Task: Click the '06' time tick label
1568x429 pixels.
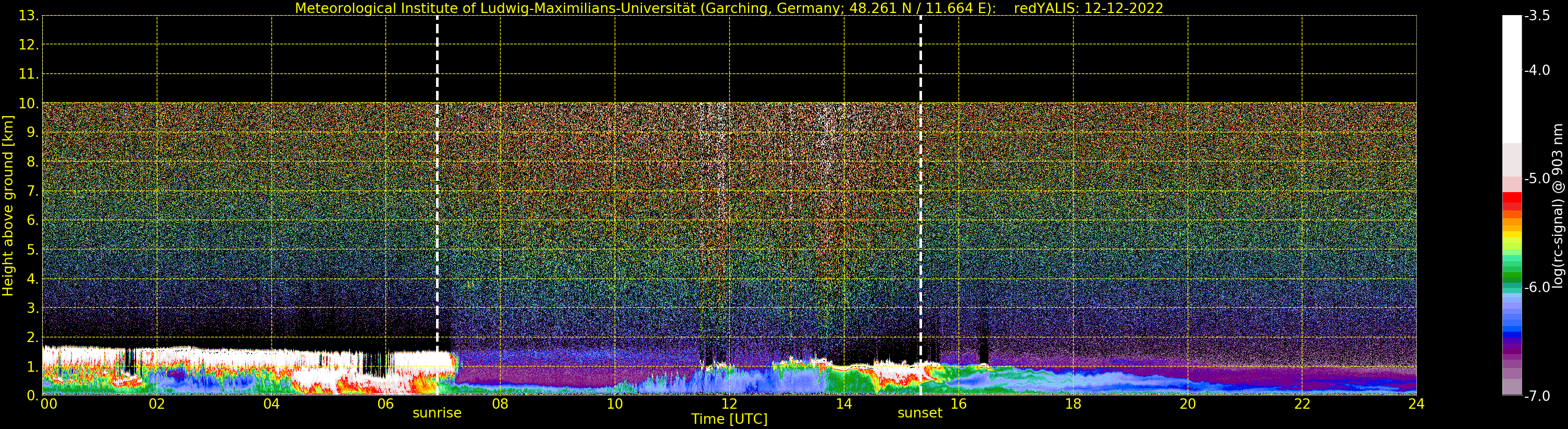Action: coord(386,403)
